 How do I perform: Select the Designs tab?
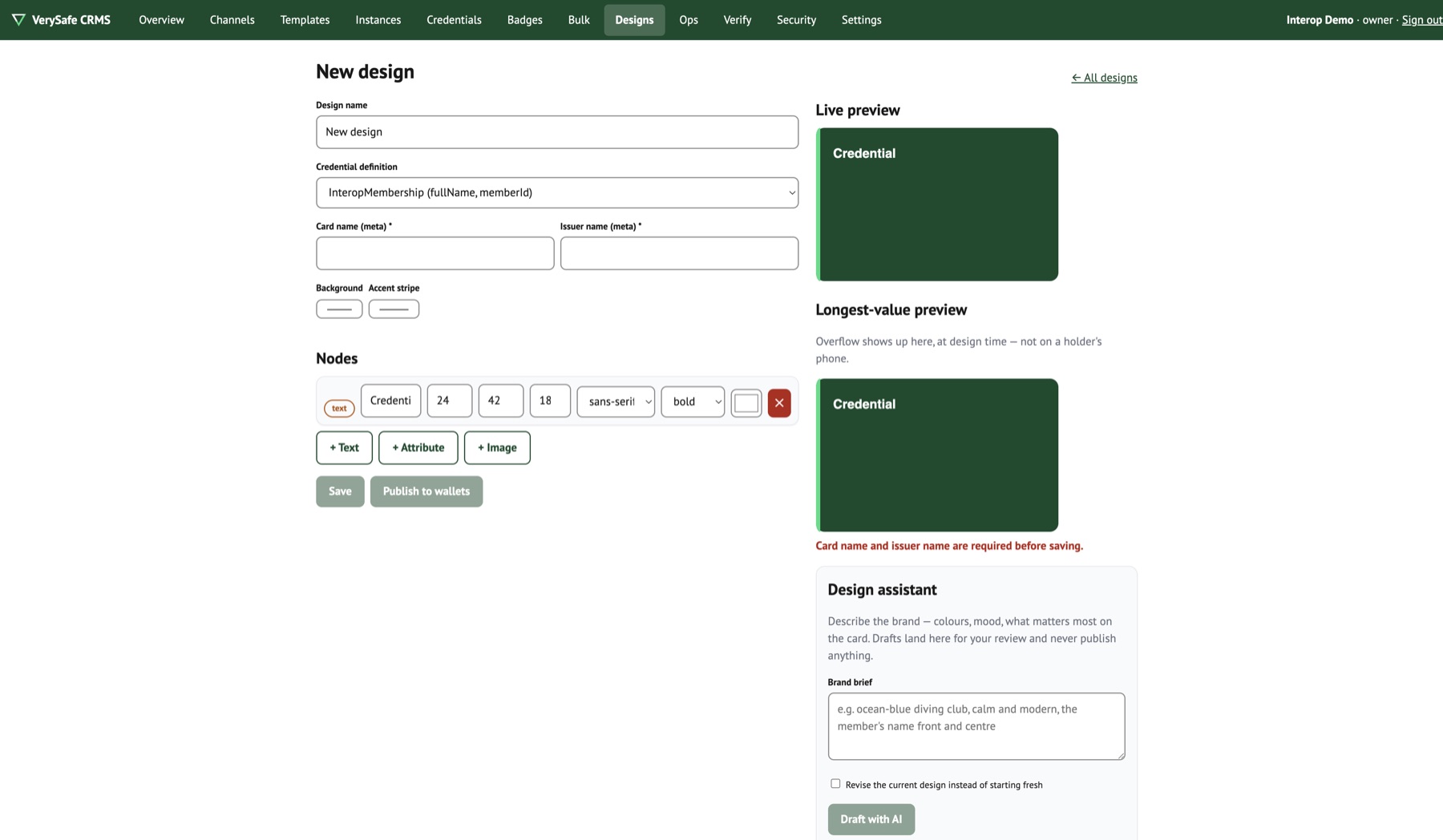click(634, 20)
